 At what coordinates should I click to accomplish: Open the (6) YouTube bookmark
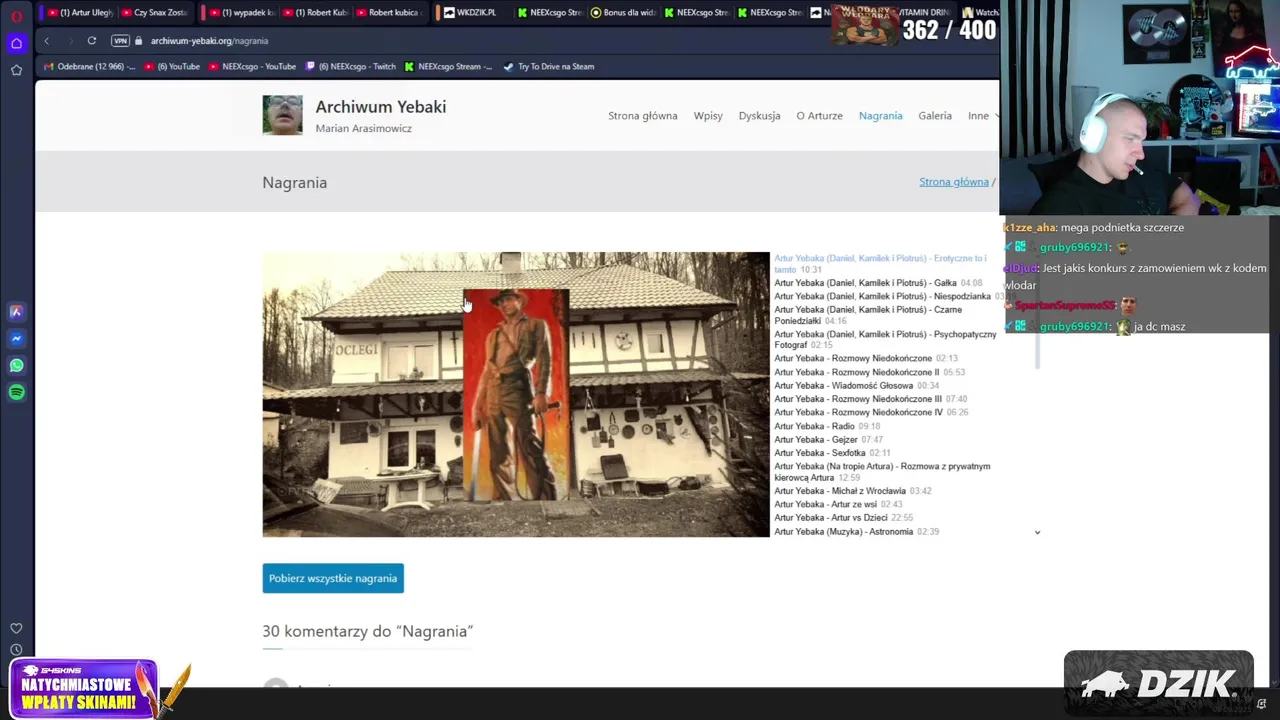click(x=172, y=67)
